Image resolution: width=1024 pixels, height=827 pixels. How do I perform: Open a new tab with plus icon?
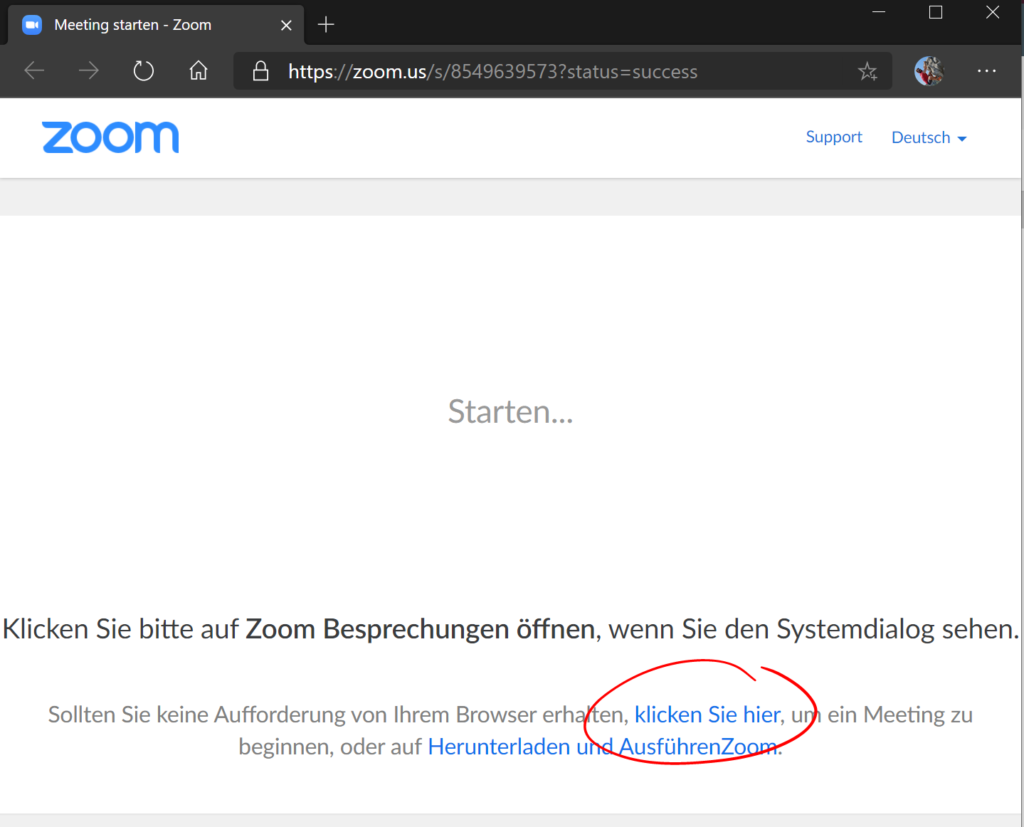tap(325, 25)
